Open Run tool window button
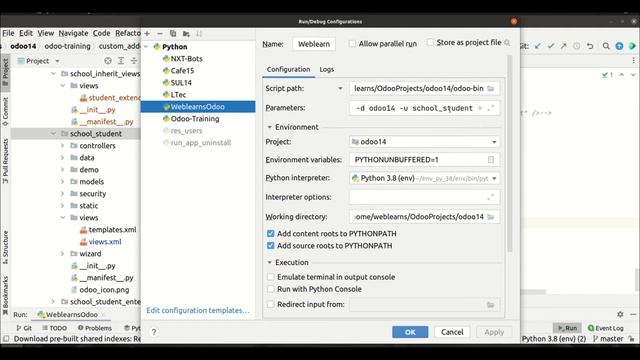Image resolution: width=640 pixels, height=360 pixels. pyautogui.click(x=567, y=328)
